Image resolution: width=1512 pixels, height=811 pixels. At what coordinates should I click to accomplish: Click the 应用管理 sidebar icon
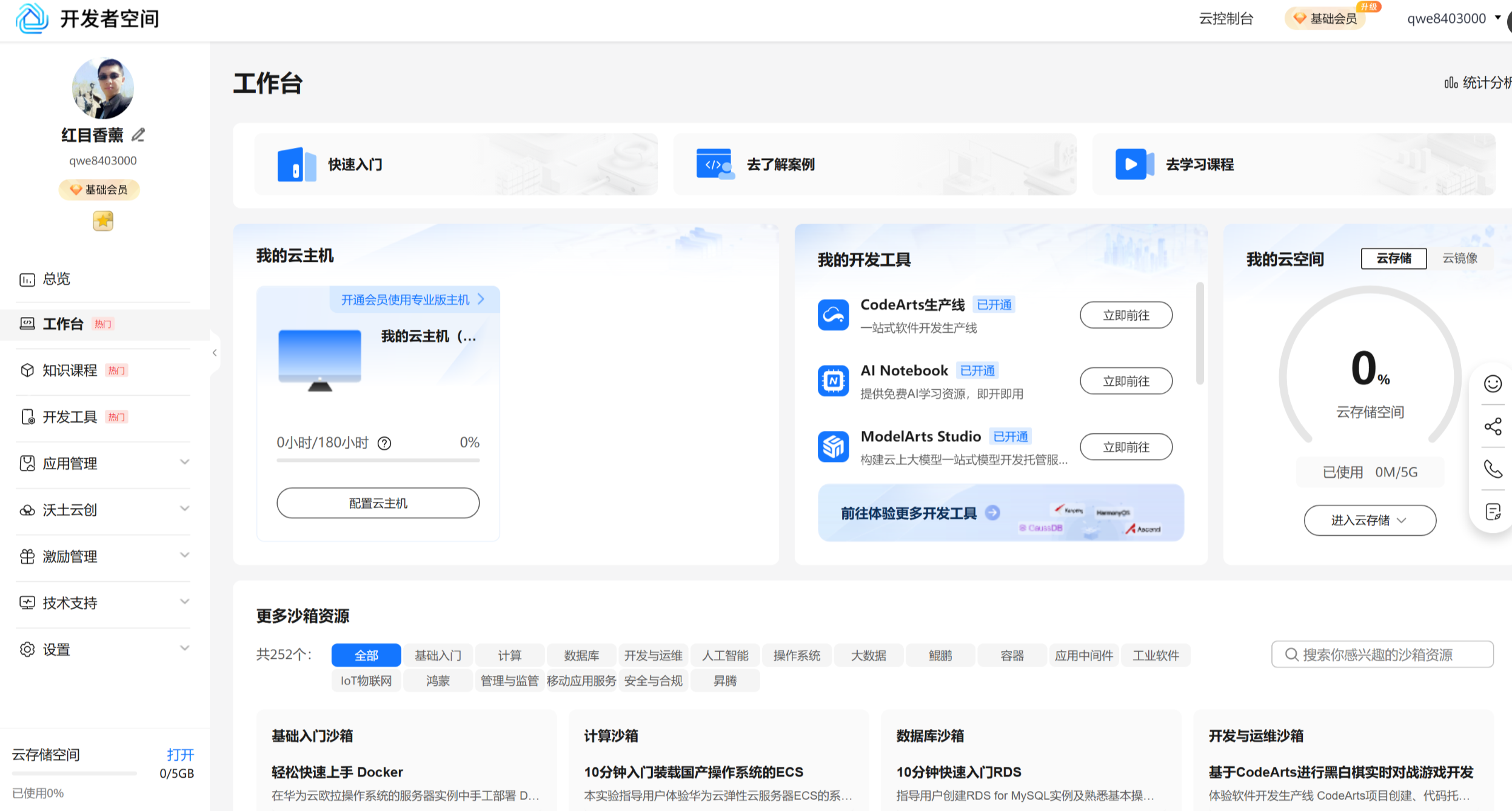point(27,464)
